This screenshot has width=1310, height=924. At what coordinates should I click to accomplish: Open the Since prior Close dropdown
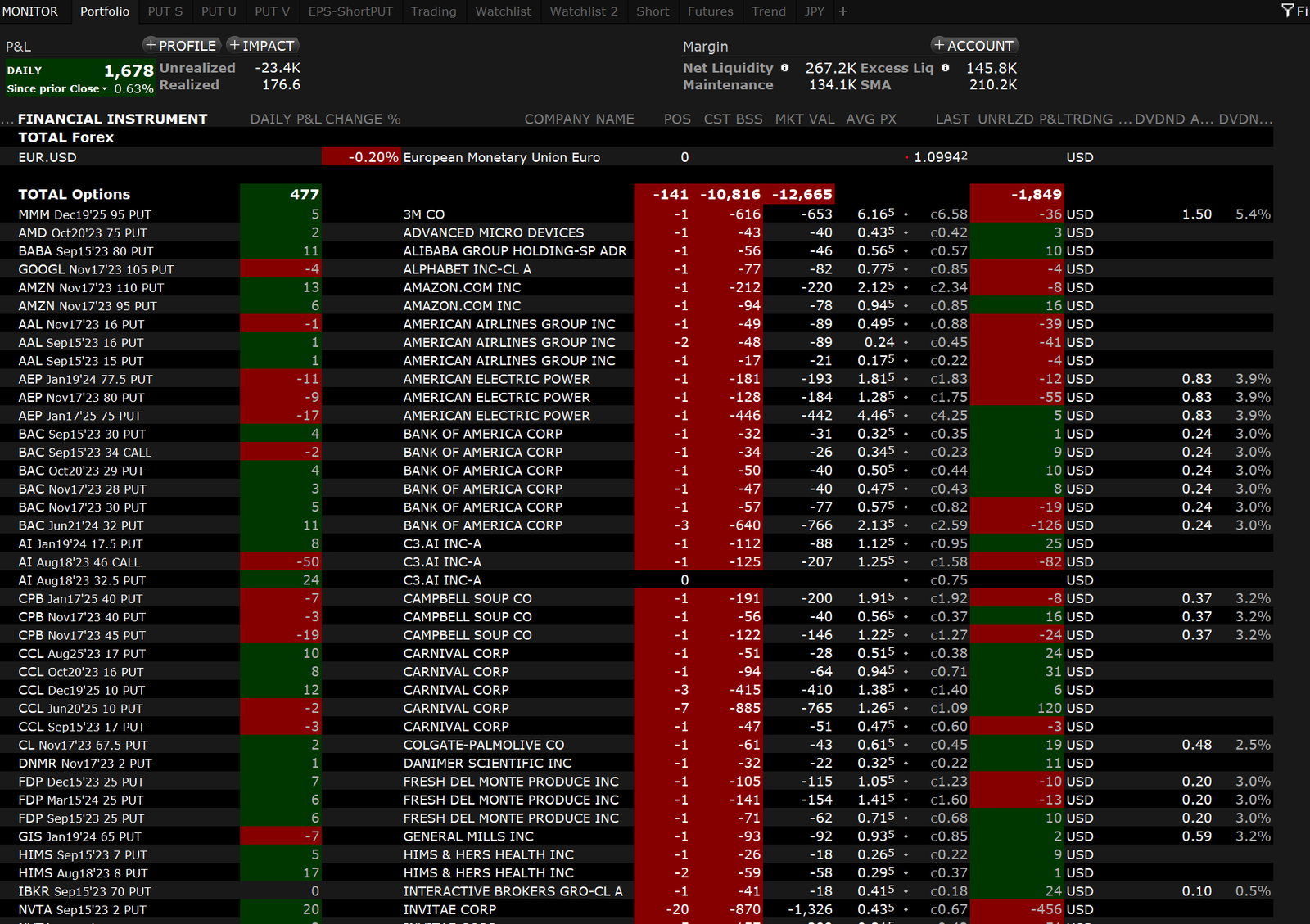coord(104,89)
